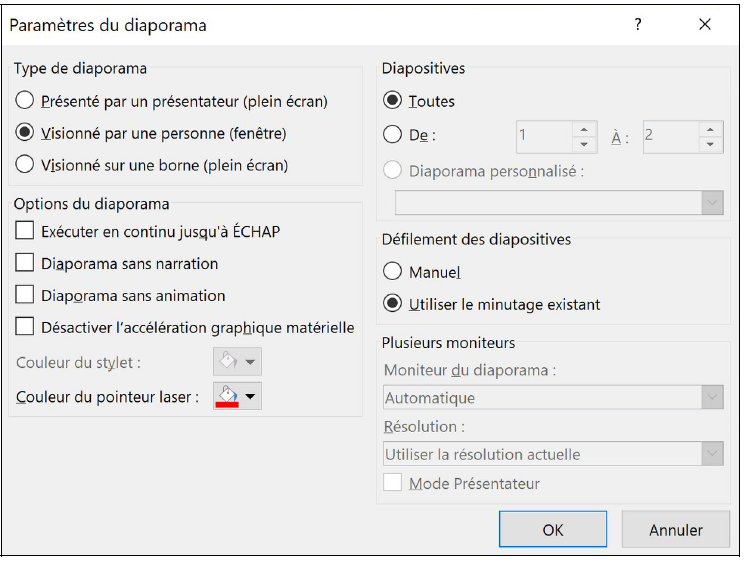The width and height of the screenshot is (744, 562).
Task: Click the Annuler button
Action: tap(676, 529)
